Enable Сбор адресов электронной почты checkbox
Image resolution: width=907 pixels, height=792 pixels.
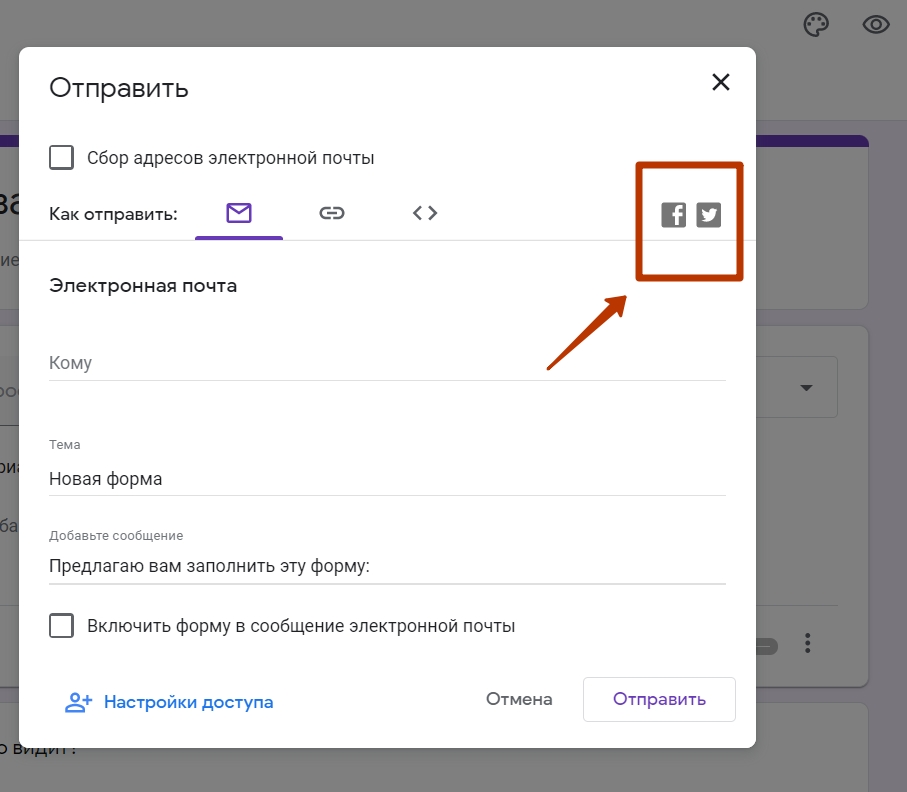[x=61, y=157]
